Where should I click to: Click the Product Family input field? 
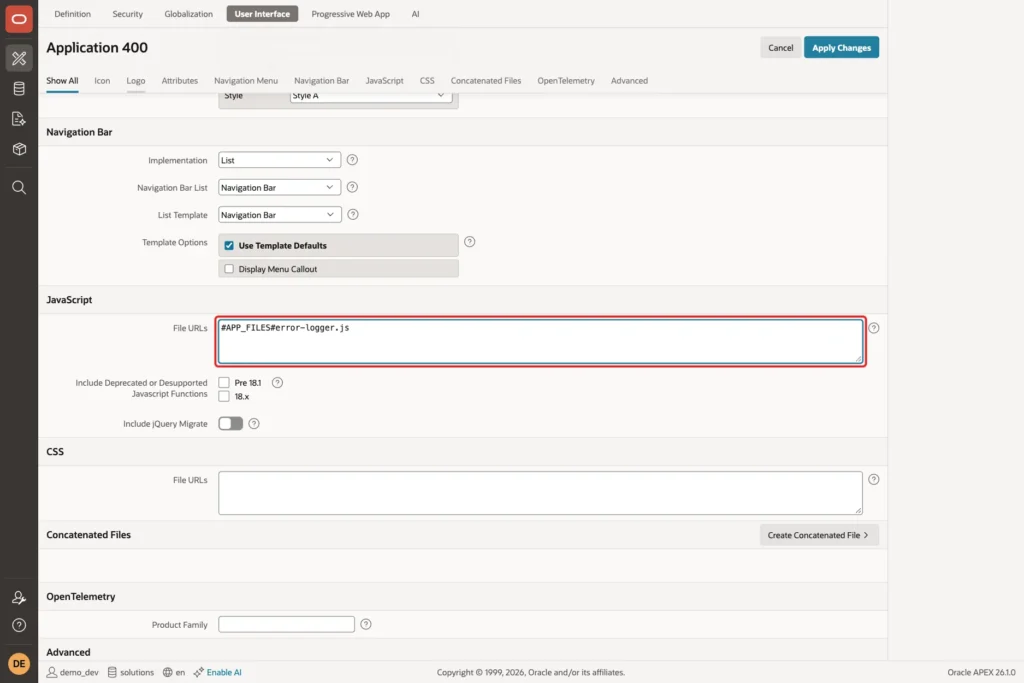pos(286,625)
